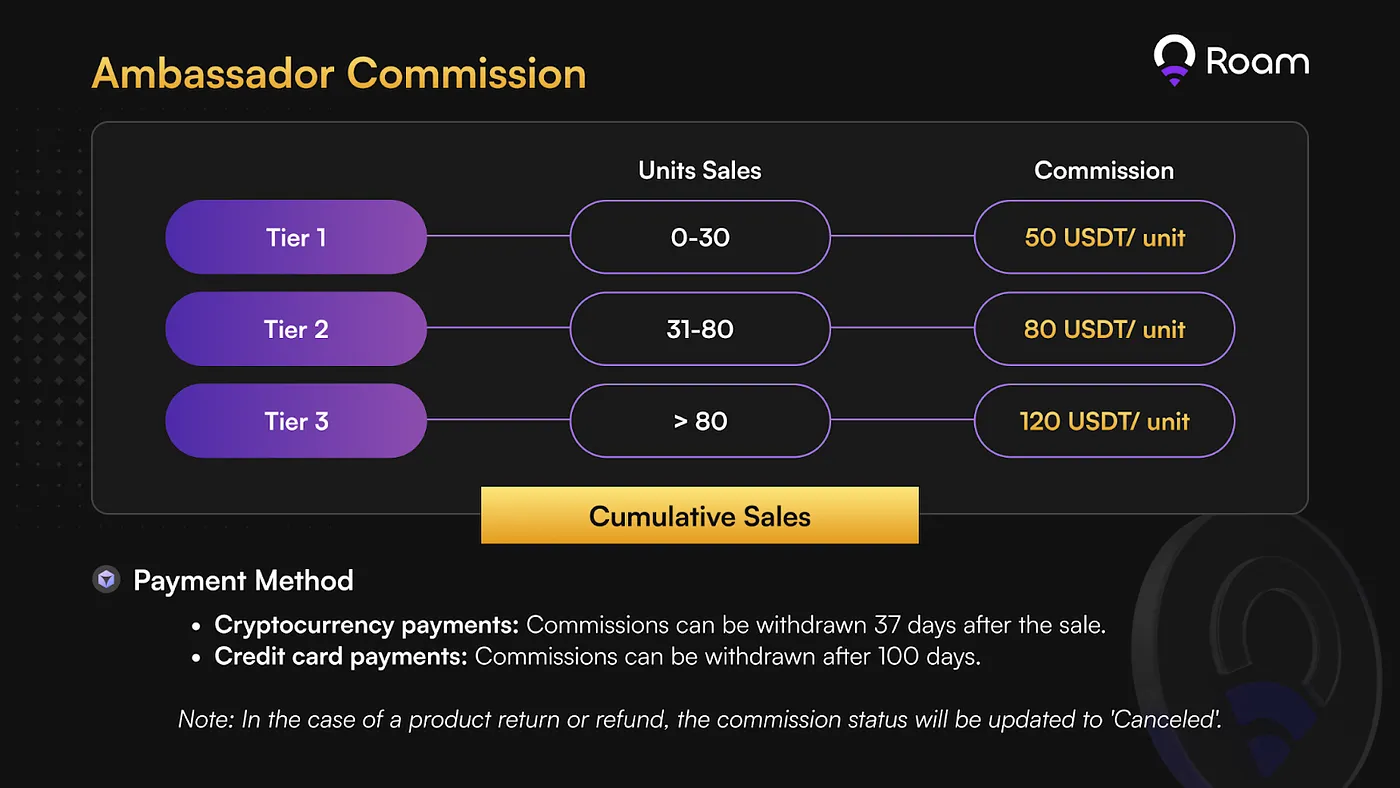This screenshot has height=788, width=1400.
Task: Click the Cryptocurrency payments bold label
Action: point(367,626)
